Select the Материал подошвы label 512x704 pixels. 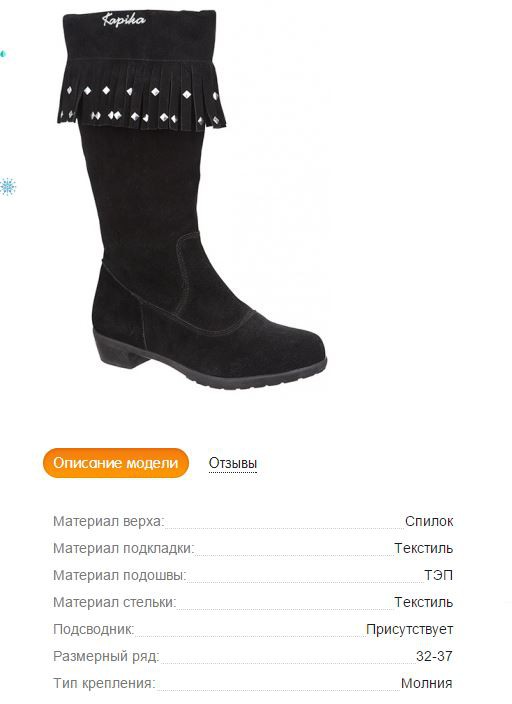point(119,575)
